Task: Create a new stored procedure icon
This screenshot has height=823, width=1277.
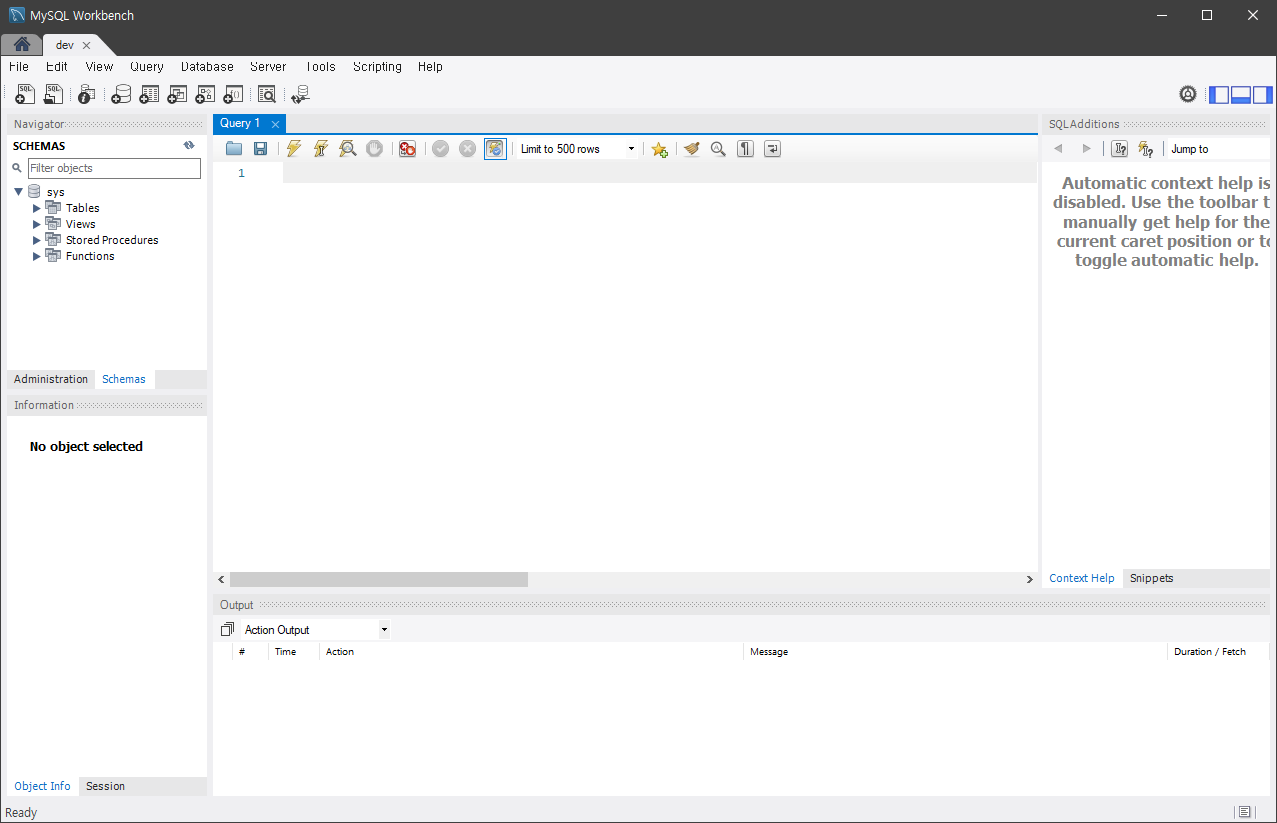Action: [x=205, y=94]
